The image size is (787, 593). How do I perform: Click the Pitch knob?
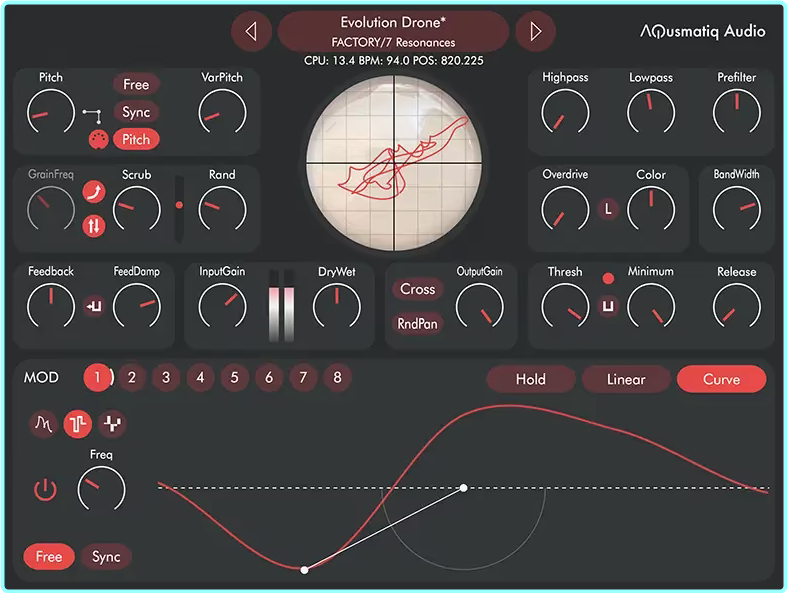[51, 112]
